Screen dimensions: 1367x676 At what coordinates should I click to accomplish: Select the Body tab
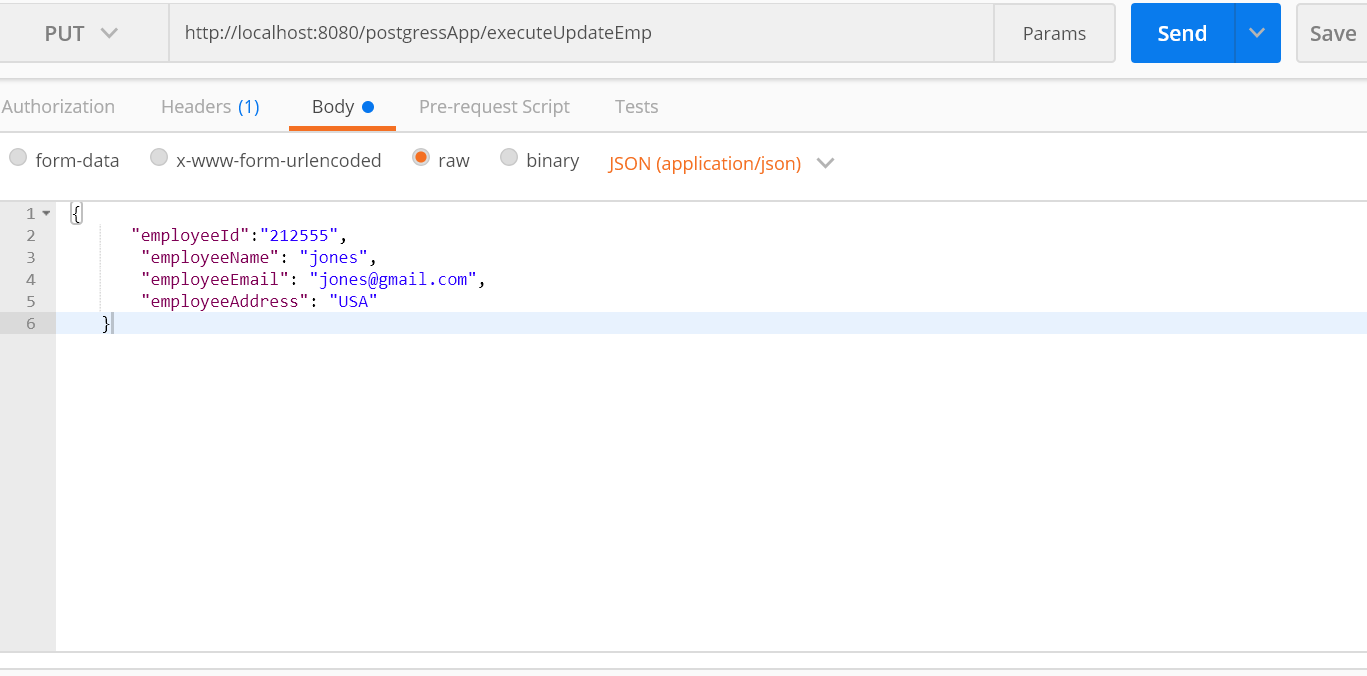click(342, 106)
